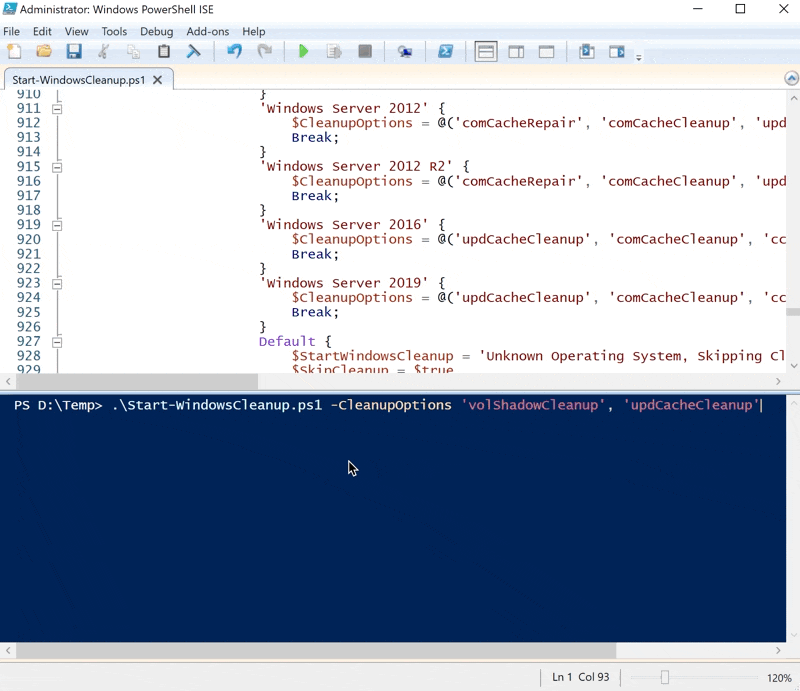Collapse the 'Windows Server 2012' code block
This screenshot has height=691, width=800.
tap(56, 109)
